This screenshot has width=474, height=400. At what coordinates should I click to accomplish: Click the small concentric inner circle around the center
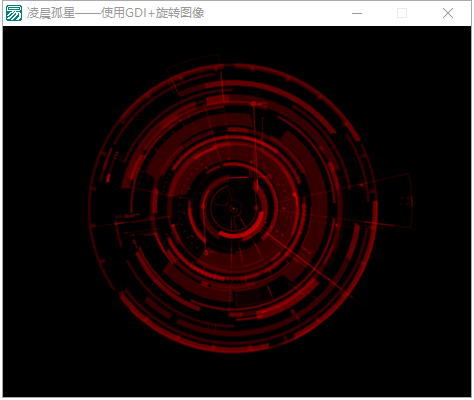point(234,209)
